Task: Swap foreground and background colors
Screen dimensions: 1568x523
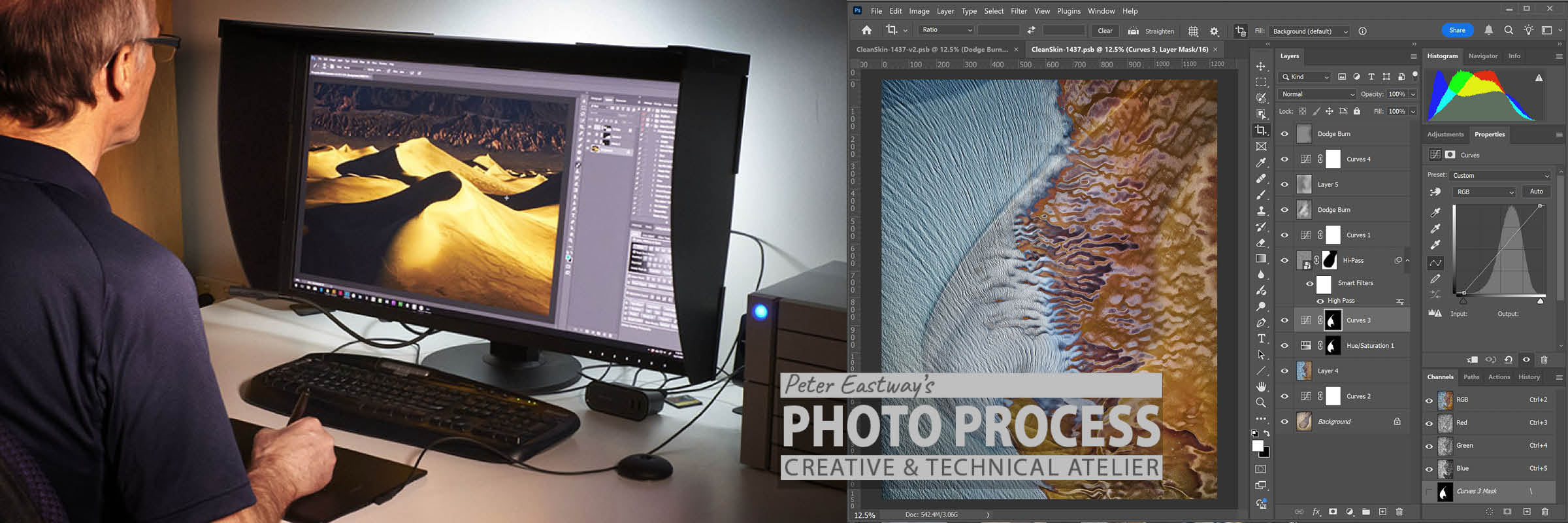Action: point(1267,433)
